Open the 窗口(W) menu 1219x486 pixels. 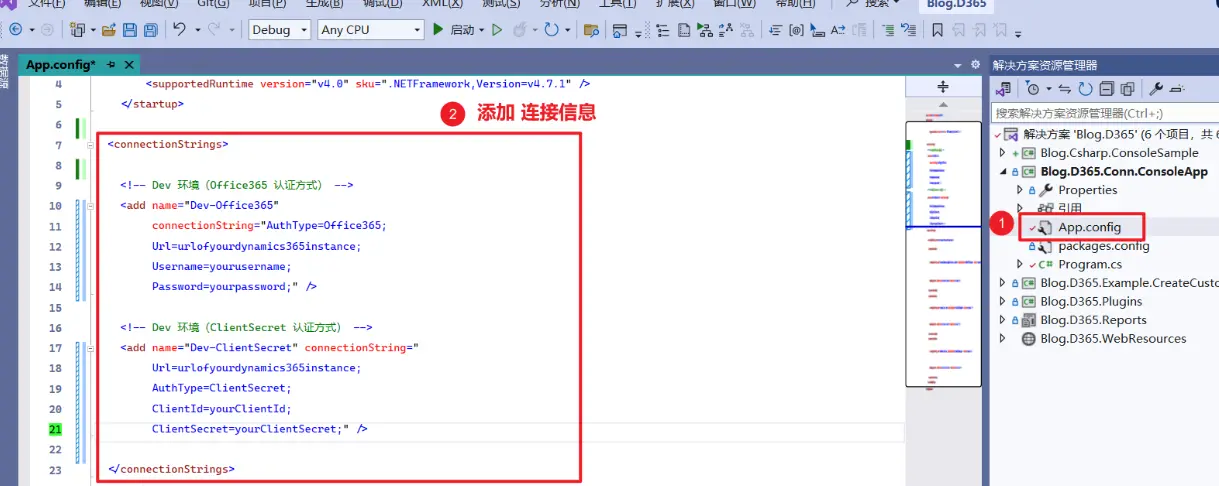733,4
